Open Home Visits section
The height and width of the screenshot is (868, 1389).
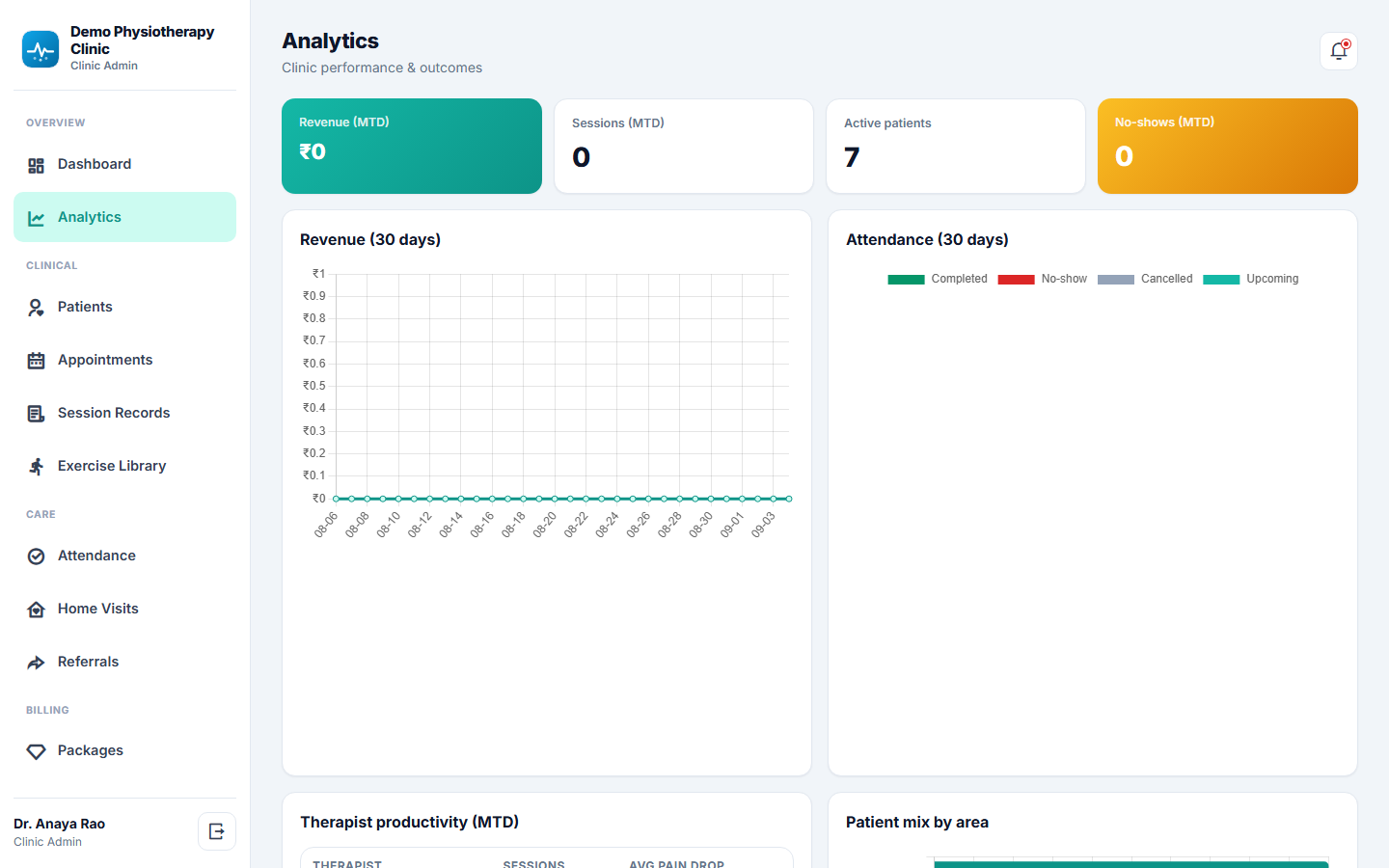click(124, 609)
